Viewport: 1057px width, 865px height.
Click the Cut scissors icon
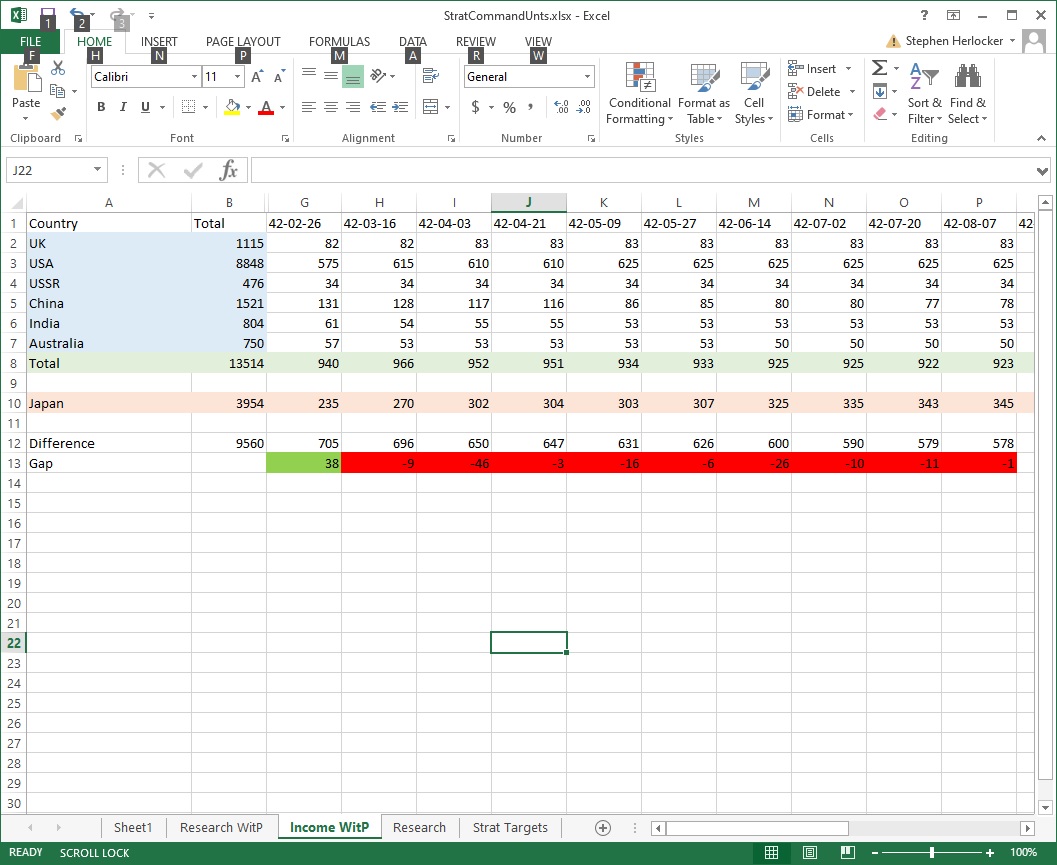(x=58, y=68)
